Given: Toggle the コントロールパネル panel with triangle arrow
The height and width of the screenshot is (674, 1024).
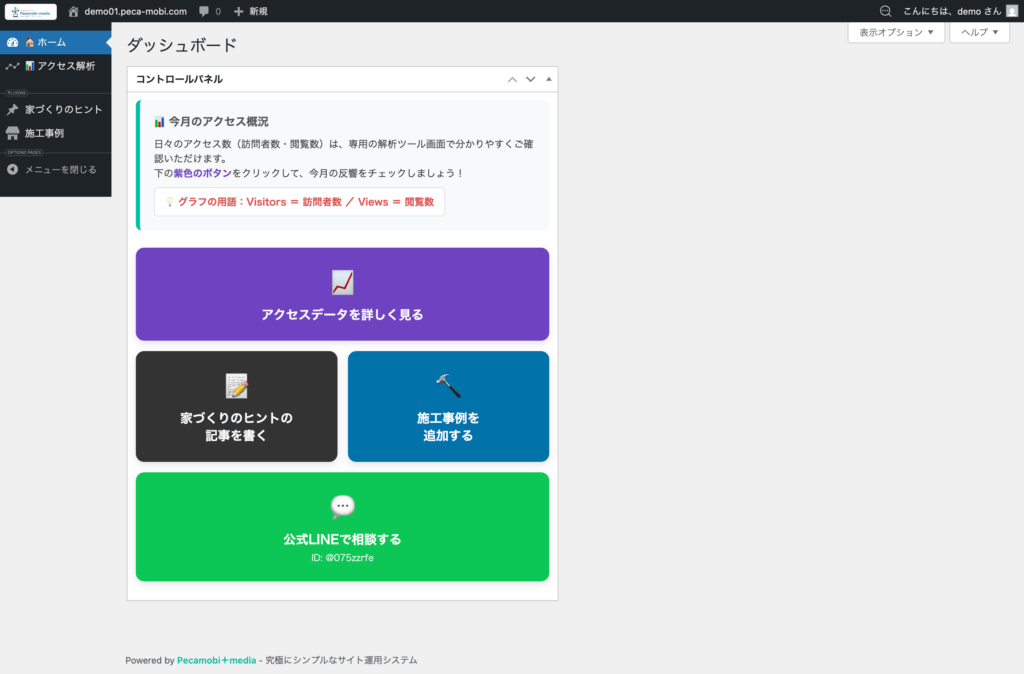Looking at the screenshot, I should coord(548,79).
